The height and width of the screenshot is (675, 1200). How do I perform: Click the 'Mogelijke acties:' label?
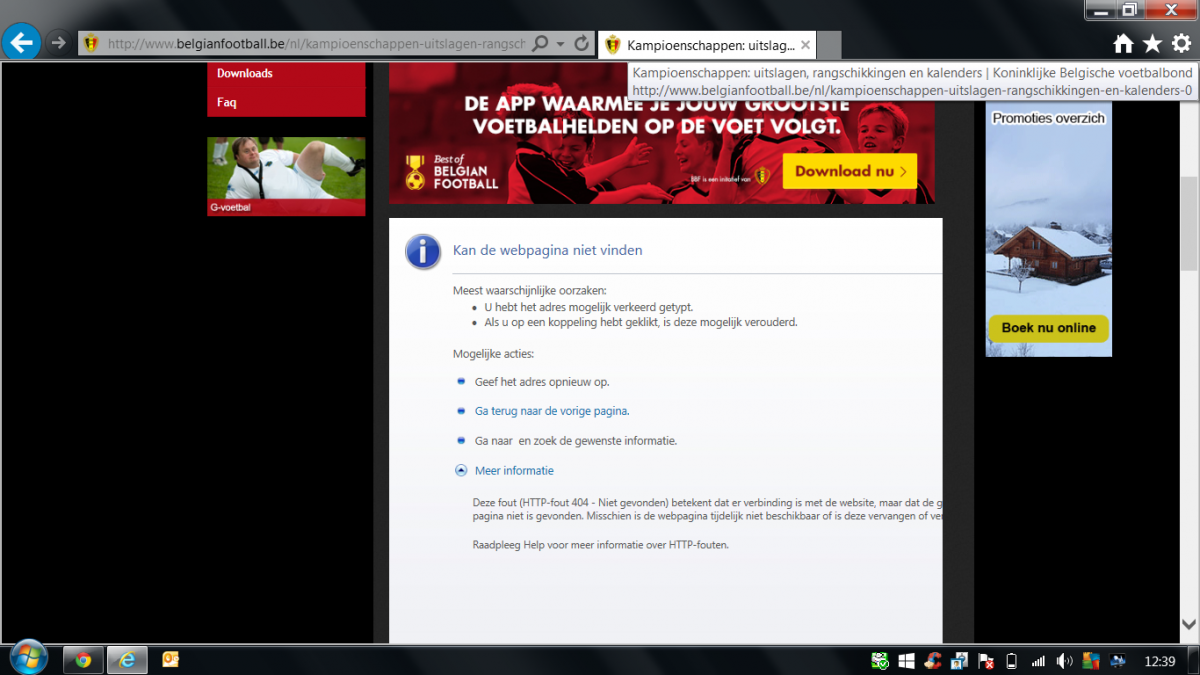click(493, 354)
